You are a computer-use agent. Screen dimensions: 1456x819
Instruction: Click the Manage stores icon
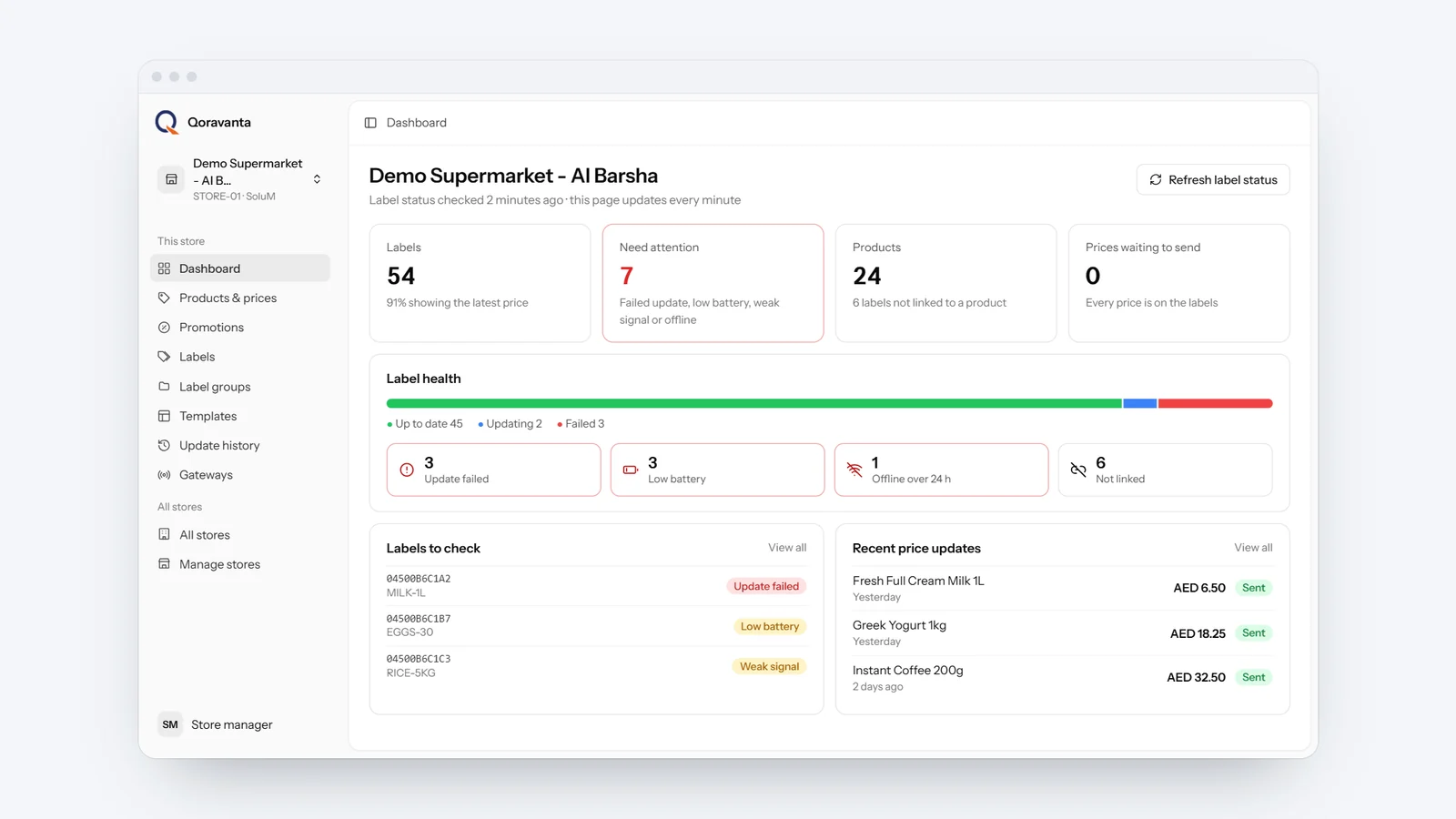[x=164, y=564]
